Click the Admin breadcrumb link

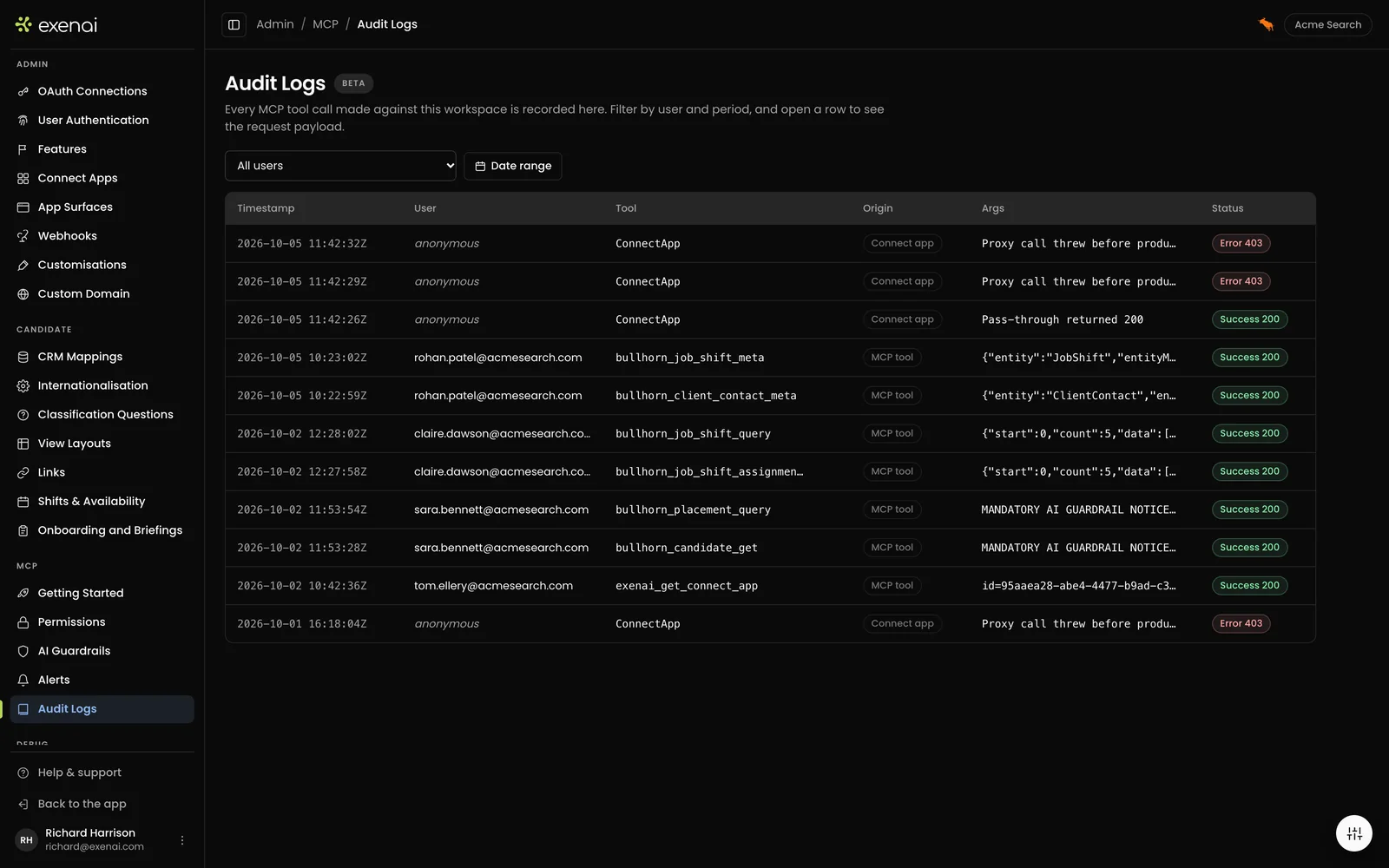pos(275,24)
